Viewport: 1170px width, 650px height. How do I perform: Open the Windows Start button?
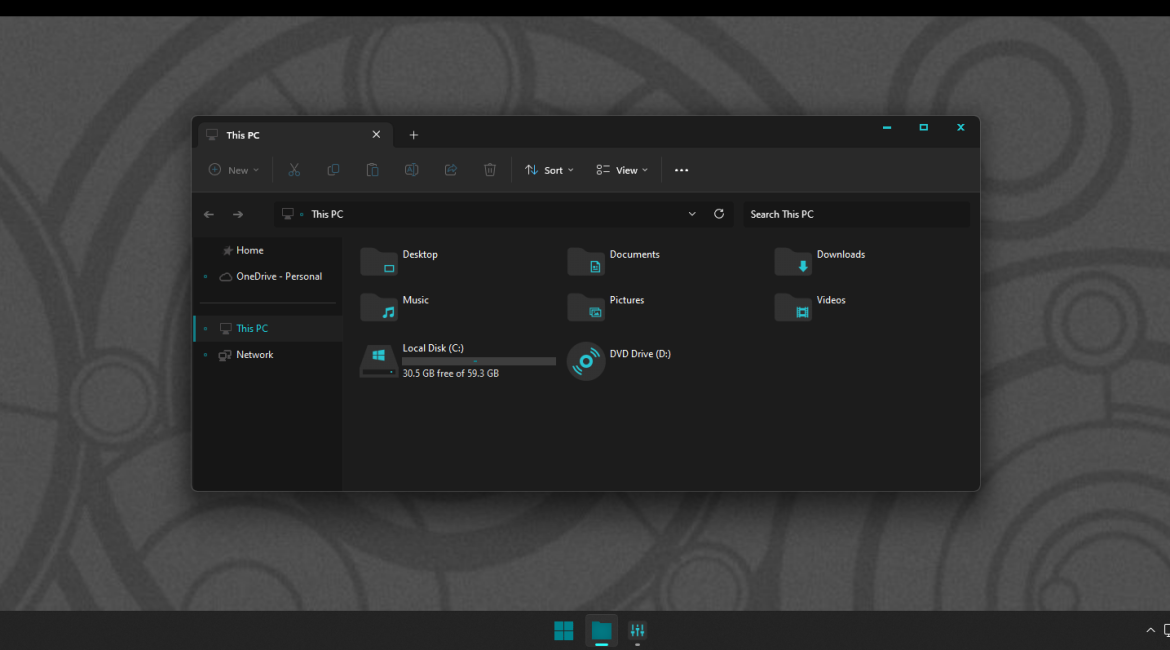coord(564,630)
